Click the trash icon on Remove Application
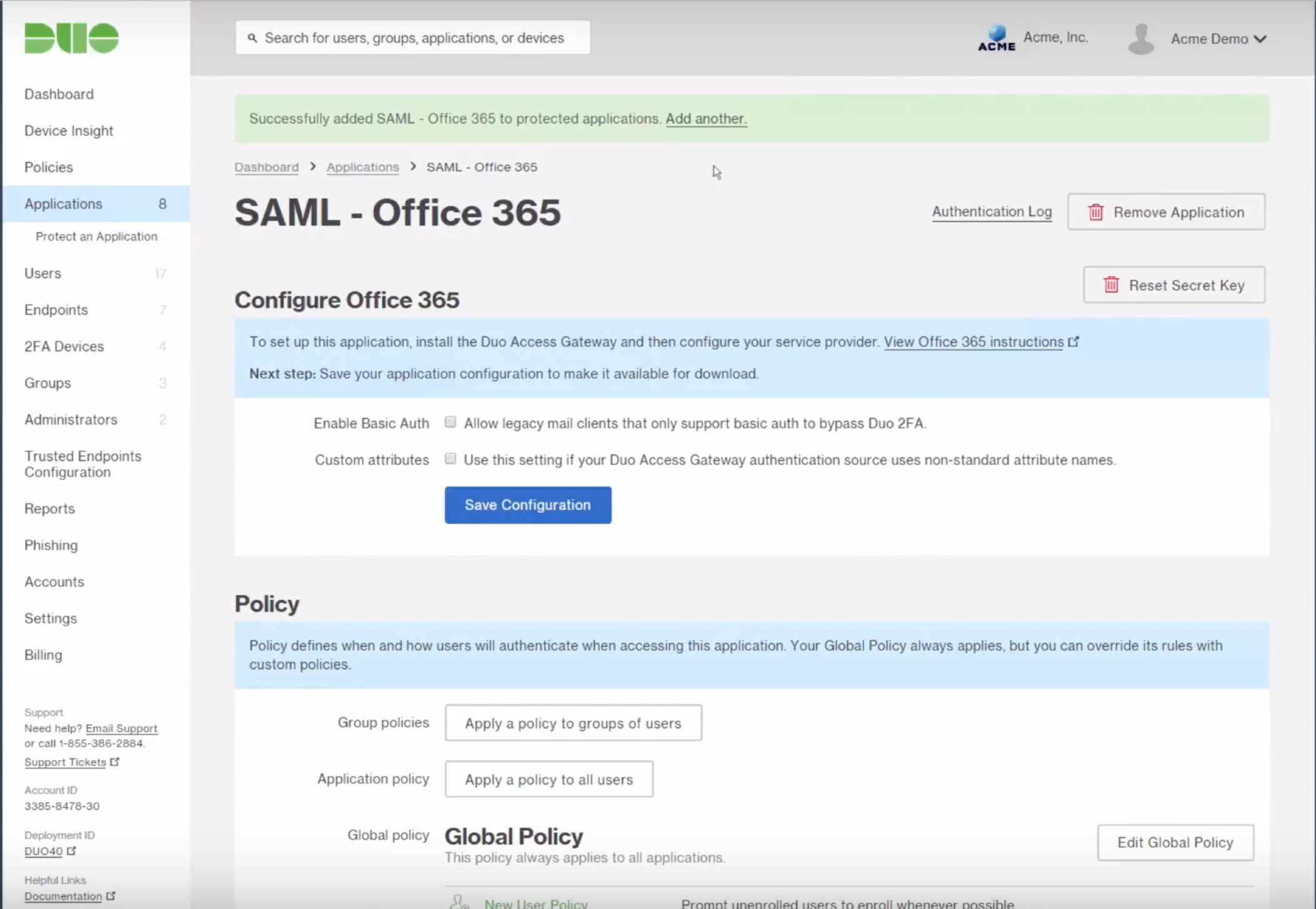The width and height of the screenshot is (1316, 909). click(x=1095, y=212)
